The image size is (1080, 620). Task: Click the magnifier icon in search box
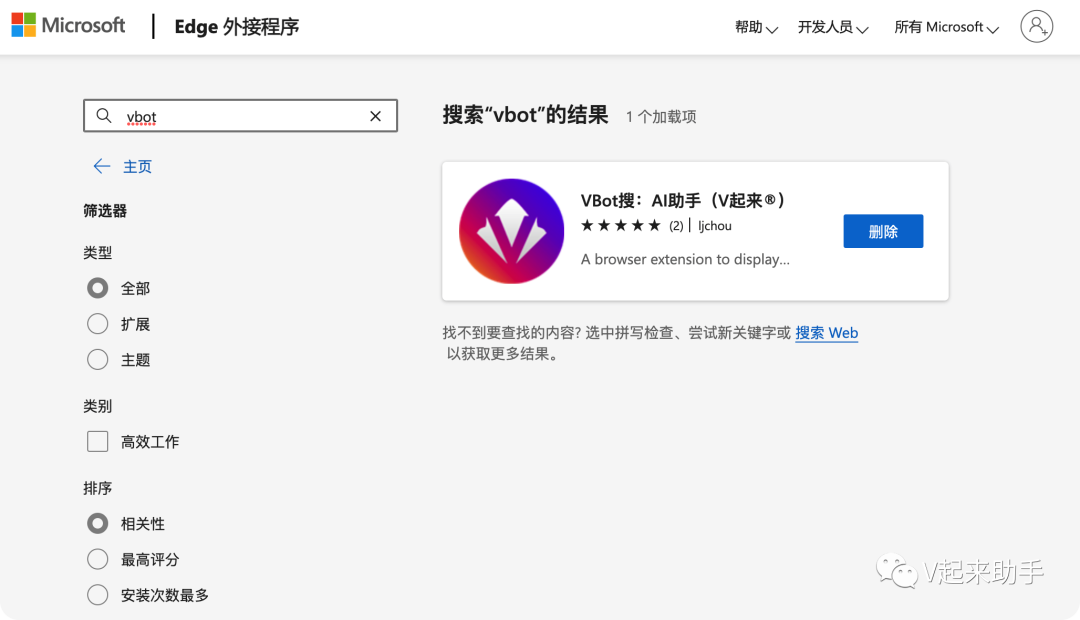(104, 115)
